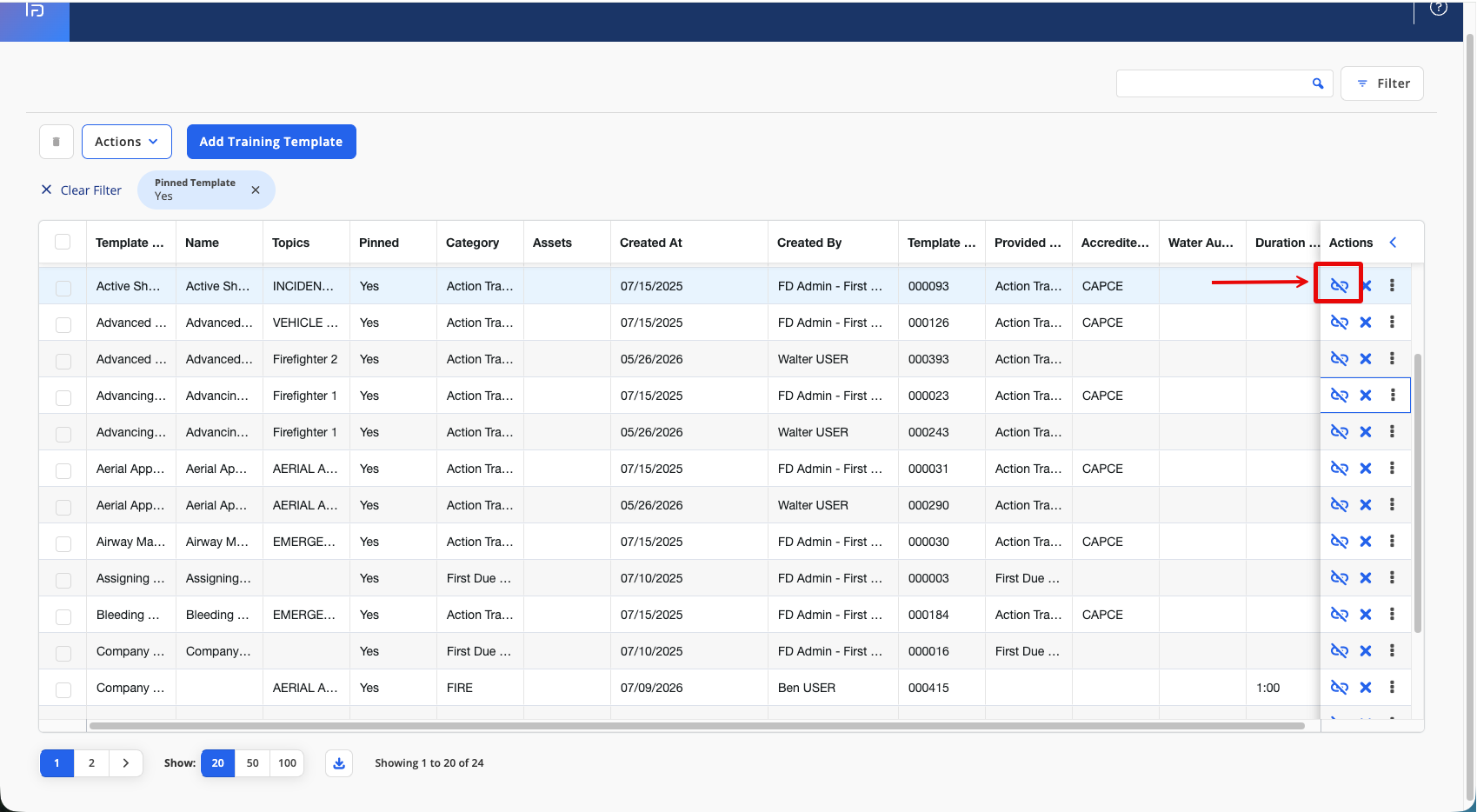
Task: Click the X icon in the 000126 row
Action: point(1366,323)
